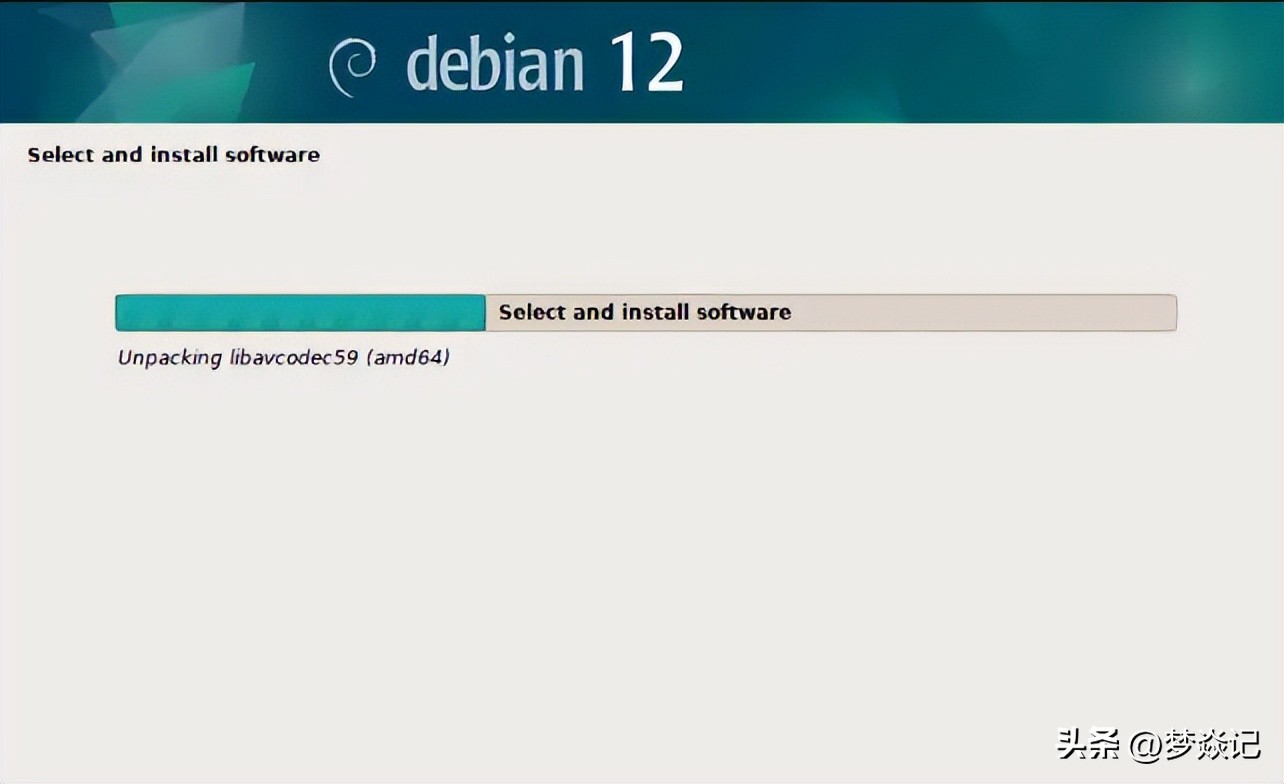The height and width of the screenshot is (784, 1284).
Task: Click the @梦焱记 watermark handle
Action: [1196, 745]
